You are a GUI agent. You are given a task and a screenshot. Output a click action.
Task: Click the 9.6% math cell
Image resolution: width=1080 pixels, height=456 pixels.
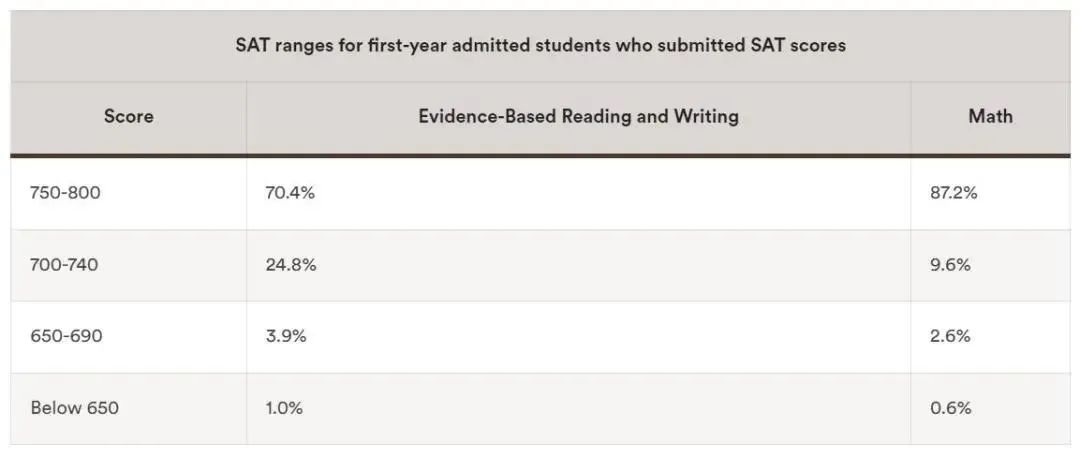click(x=950, y=265)
